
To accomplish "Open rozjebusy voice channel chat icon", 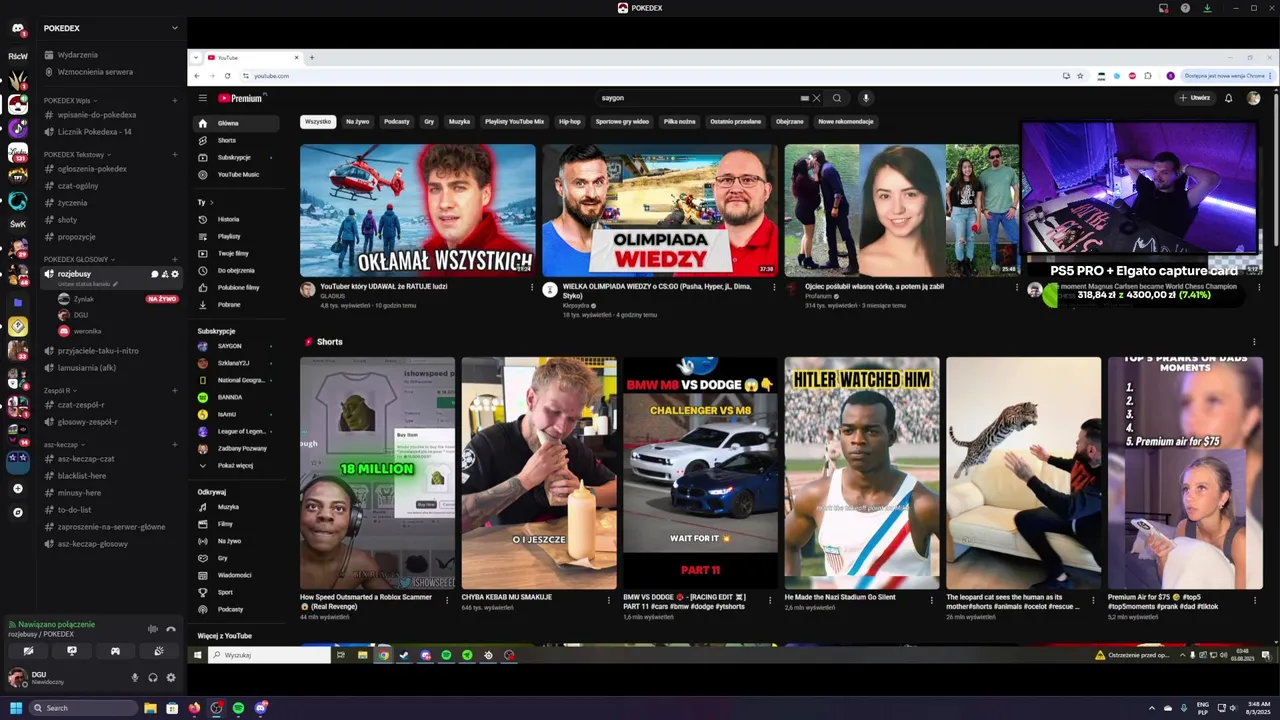I will [x=155, y=274].
